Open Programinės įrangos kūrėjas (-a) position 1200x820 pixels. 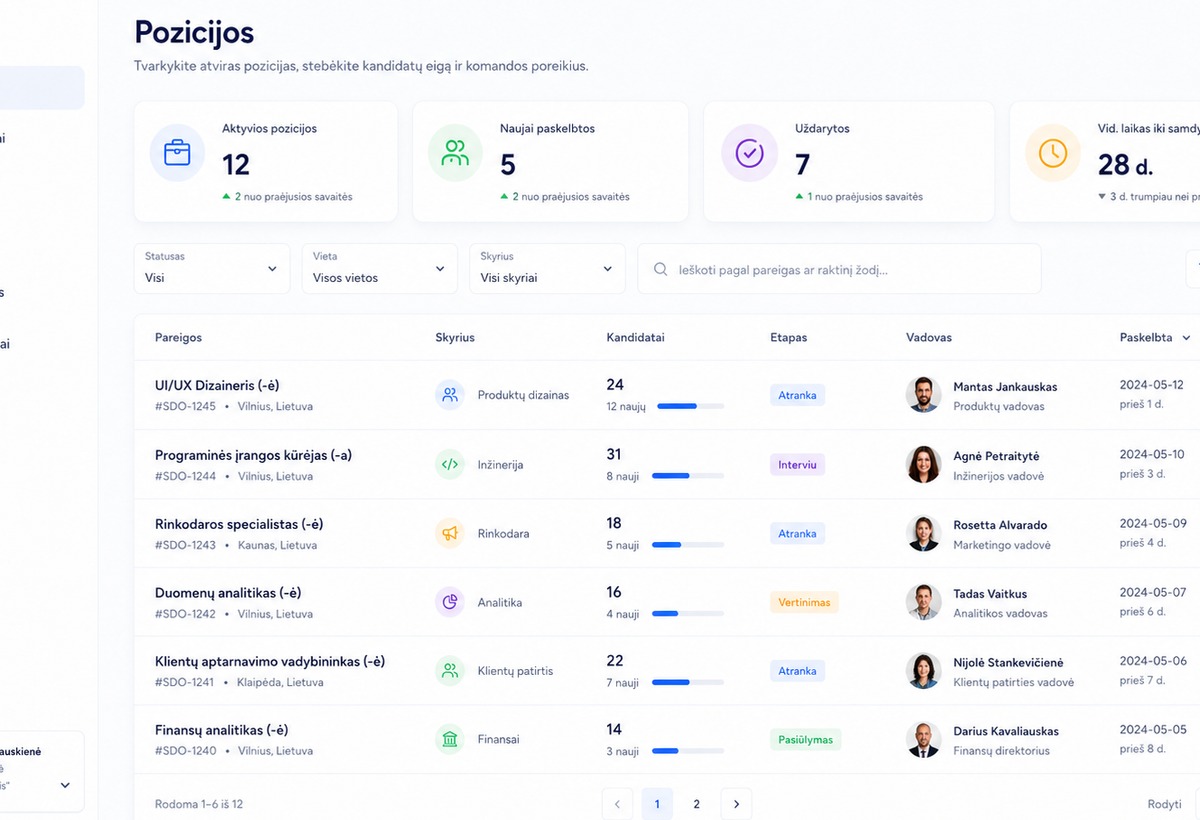pyautogui.click(x=253, y=455)
